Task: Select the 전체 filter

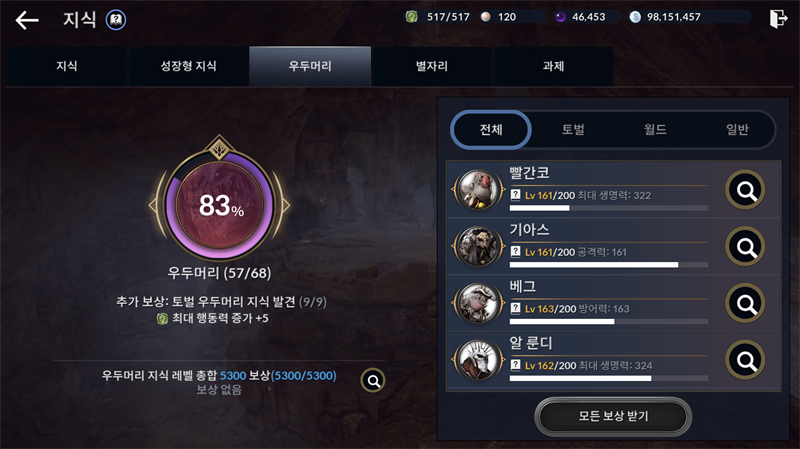Action: click(491, 130)
